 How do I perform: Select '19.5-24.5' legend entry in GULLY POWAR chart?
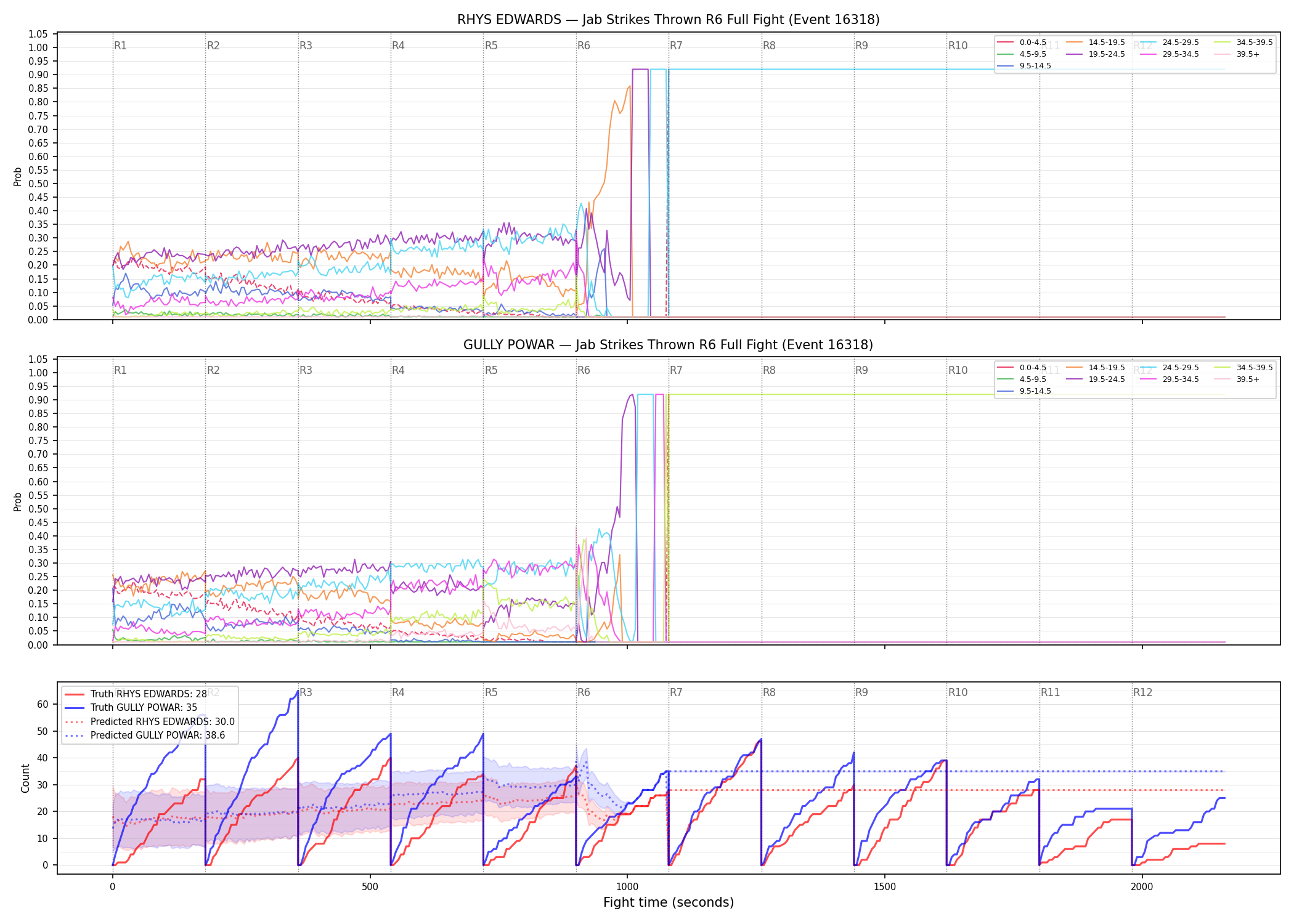point(1096,379)
